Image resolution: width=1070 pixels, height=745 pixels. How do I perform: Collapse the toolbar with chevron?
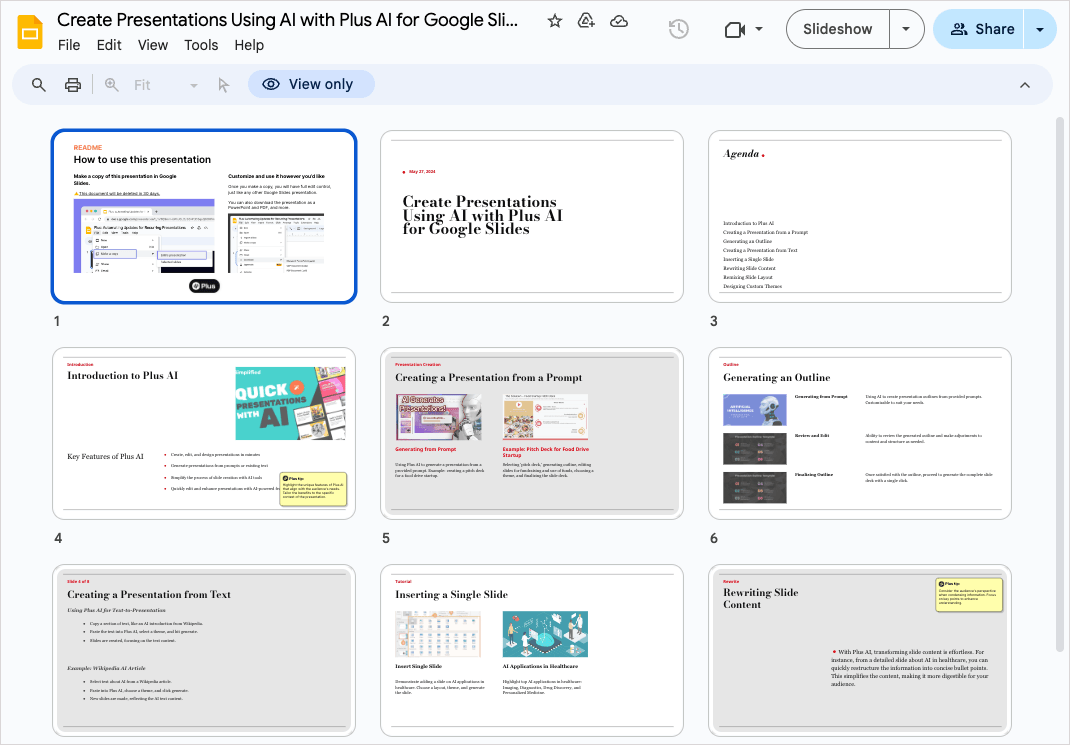pos(1024,85)
